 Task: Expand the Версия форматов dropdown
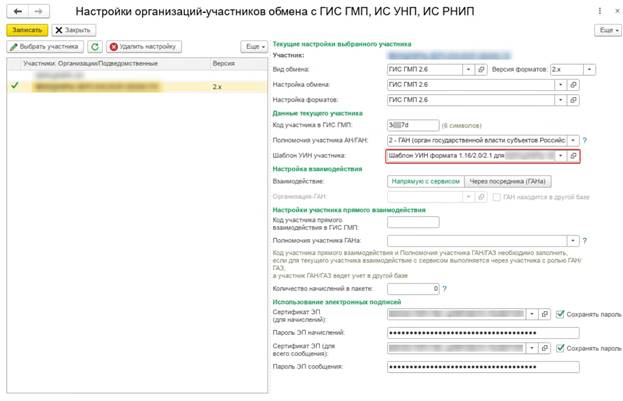tap(589, 70)
